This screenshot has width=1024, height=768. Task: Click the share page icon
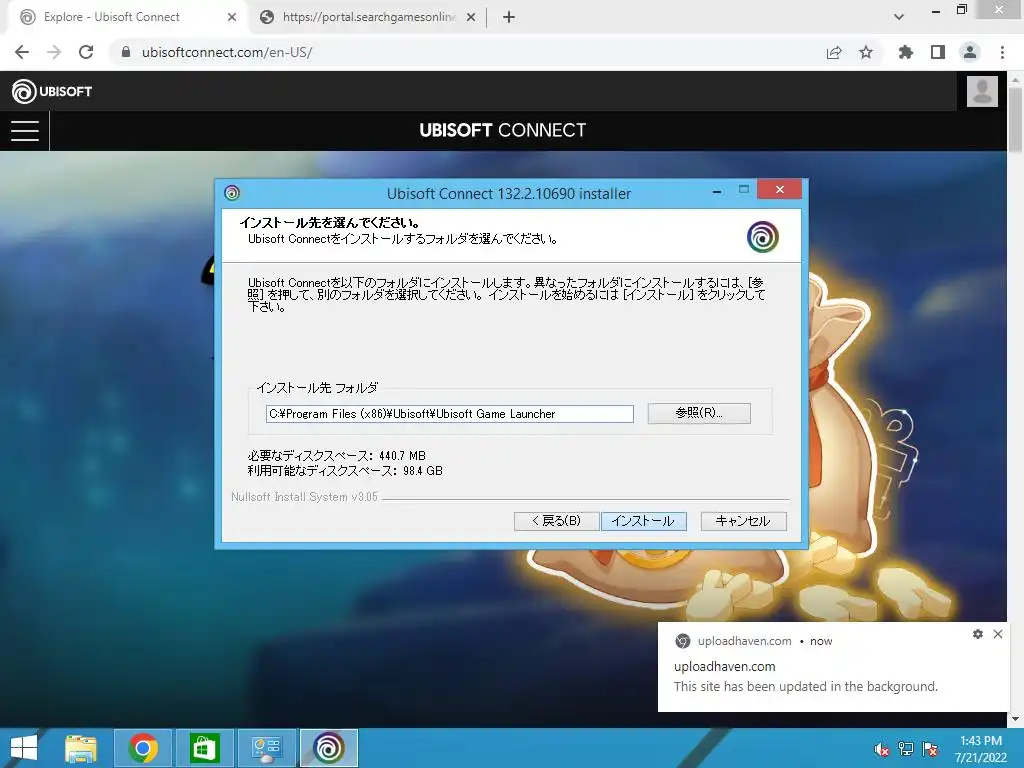click(x=834, y=53)
